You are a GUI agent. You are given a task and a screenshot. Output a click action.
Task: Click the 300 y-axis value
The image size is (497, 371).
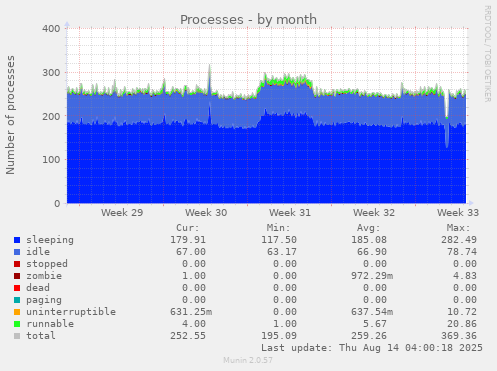(x=51, y=73)
